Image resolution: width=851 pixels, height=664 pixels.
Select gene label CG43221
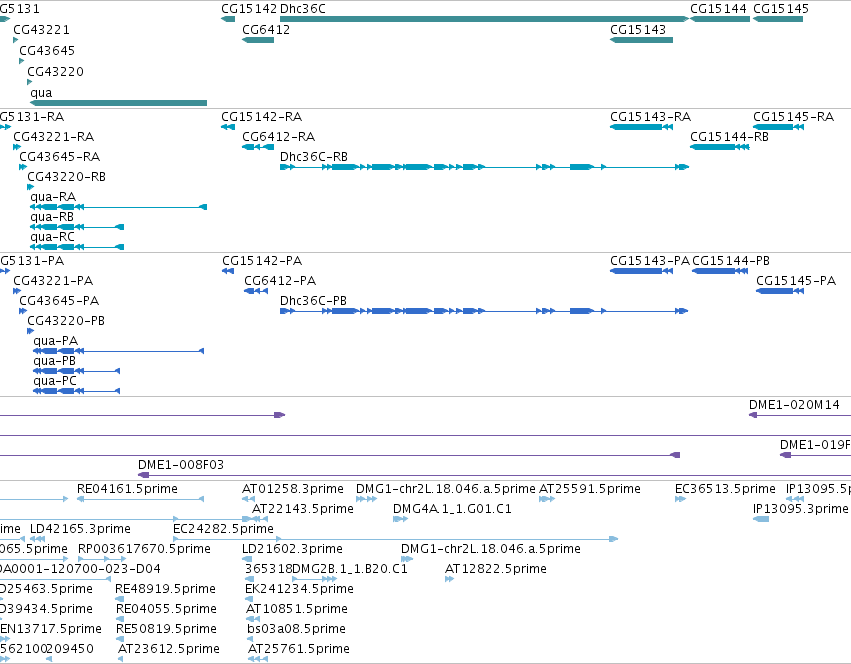41,30
